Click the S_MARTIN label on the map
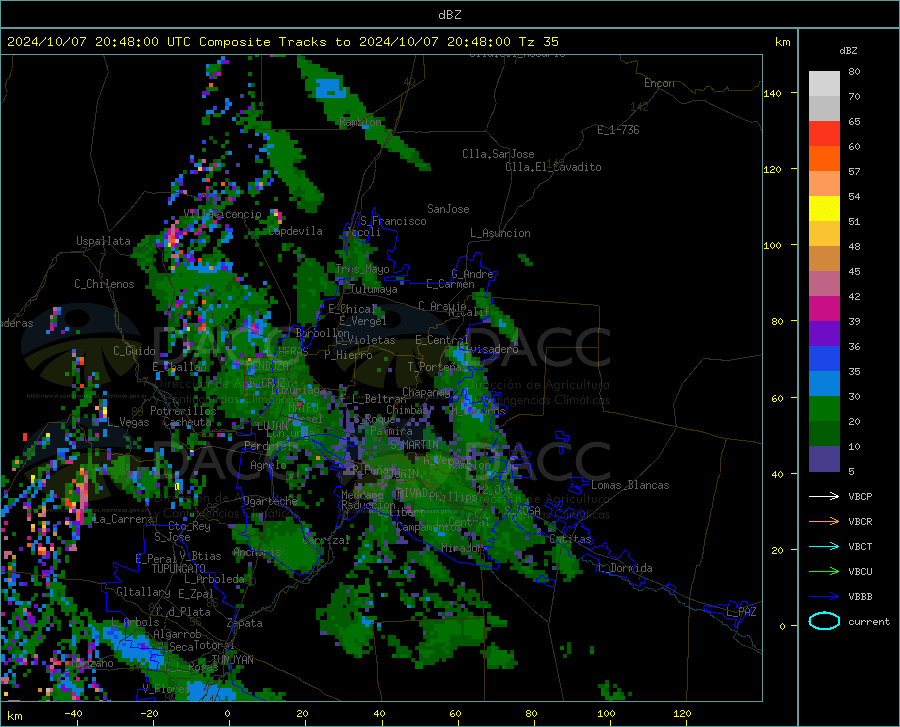The height and width of the screenshot is (727, 900). (414, 444)
